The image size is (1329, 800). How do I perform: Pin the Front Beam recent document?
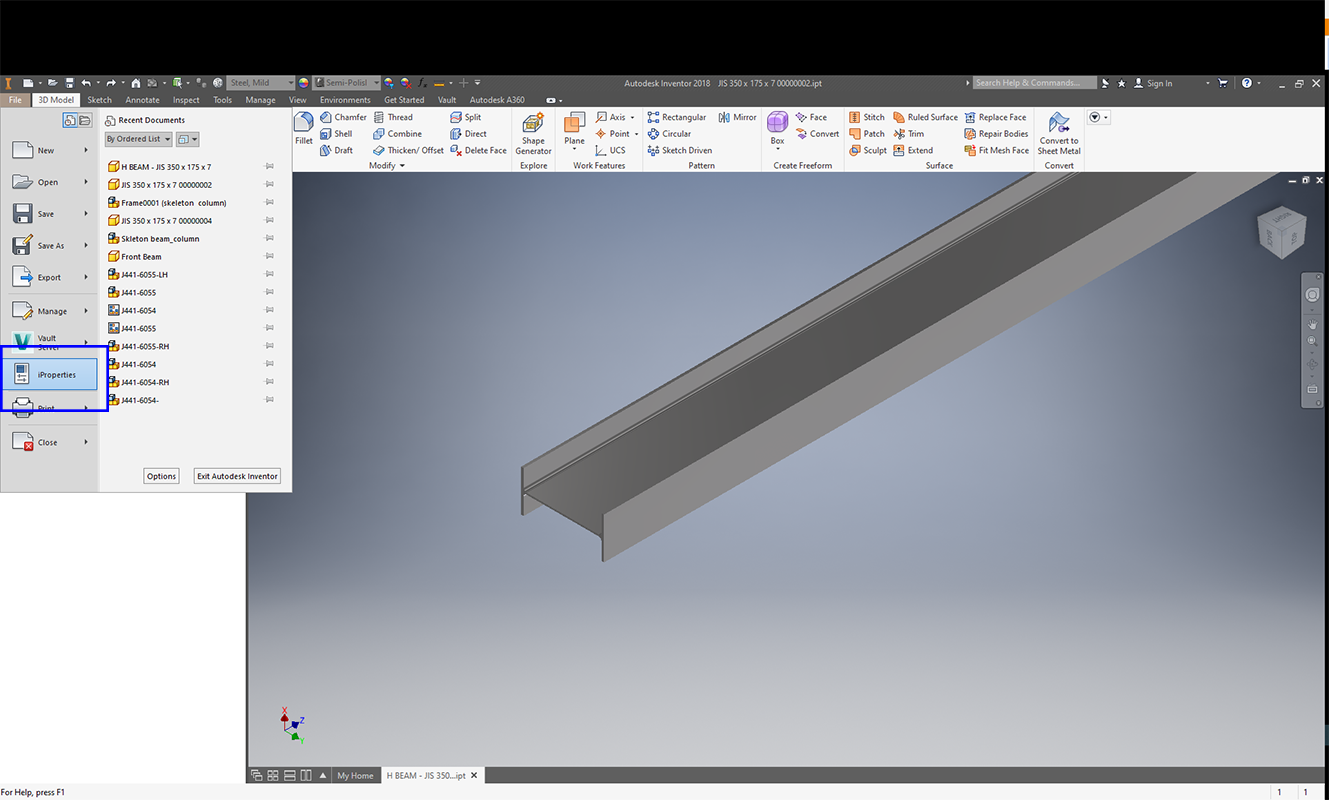(x=269, y=257)
